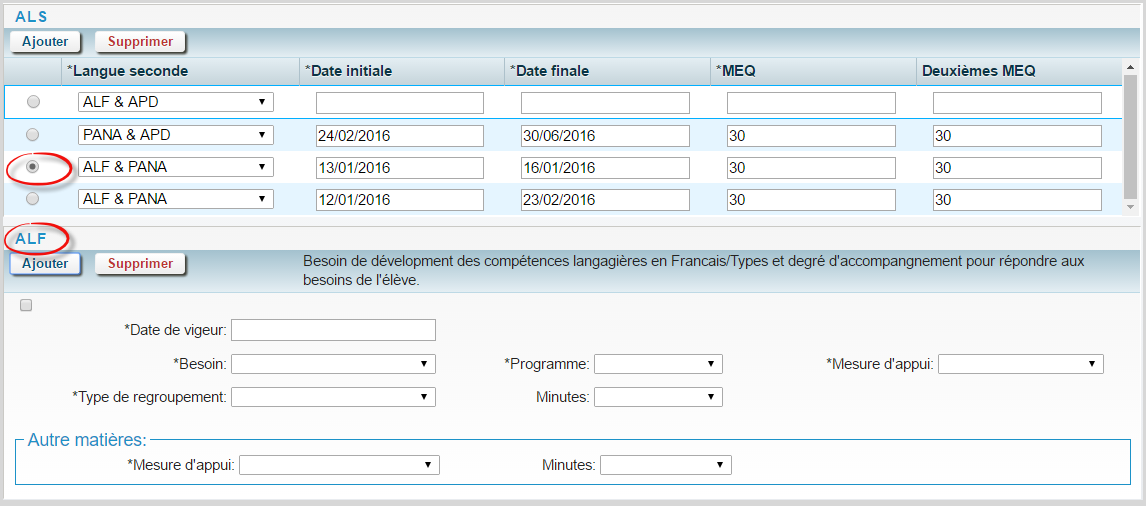1146x506 pixels.
Task: Toggle the checkbox above Date de vigeur
Action: (26, 305)
